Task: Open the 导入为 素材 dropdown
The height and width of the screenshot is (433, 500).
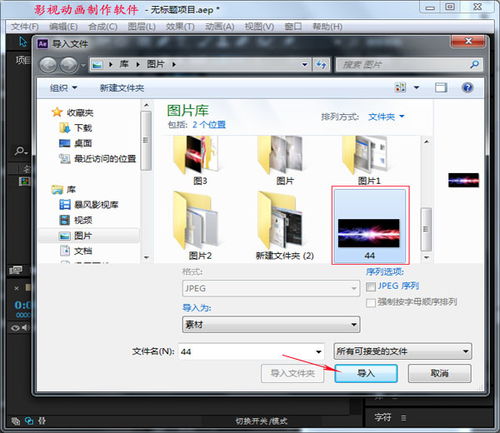Action: [271, 324]
